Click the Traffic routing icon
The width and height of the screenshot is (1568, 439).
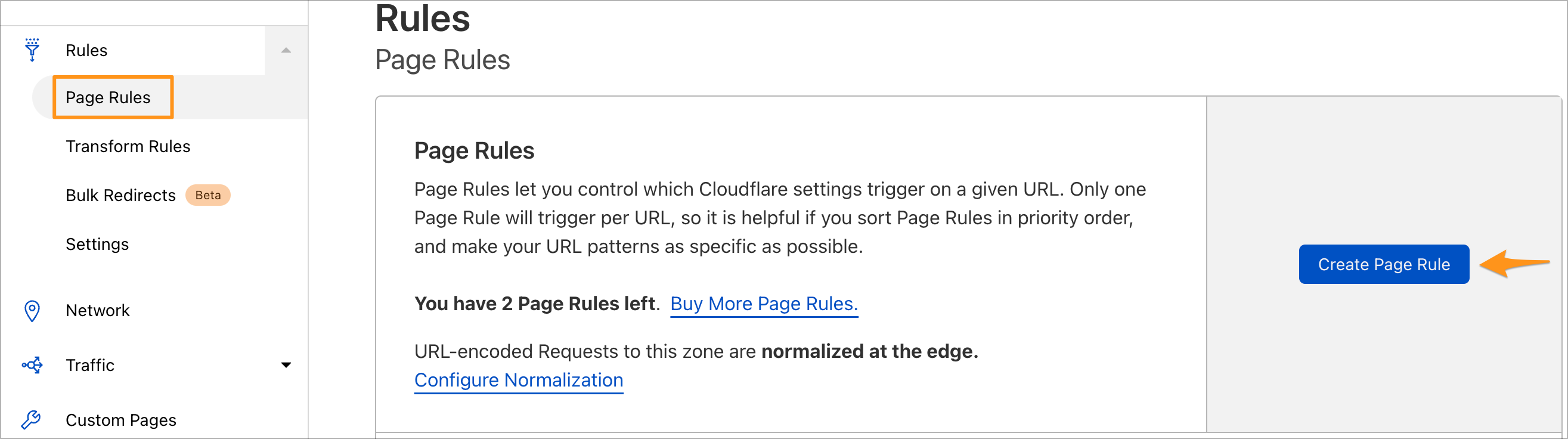click(32, 364)
